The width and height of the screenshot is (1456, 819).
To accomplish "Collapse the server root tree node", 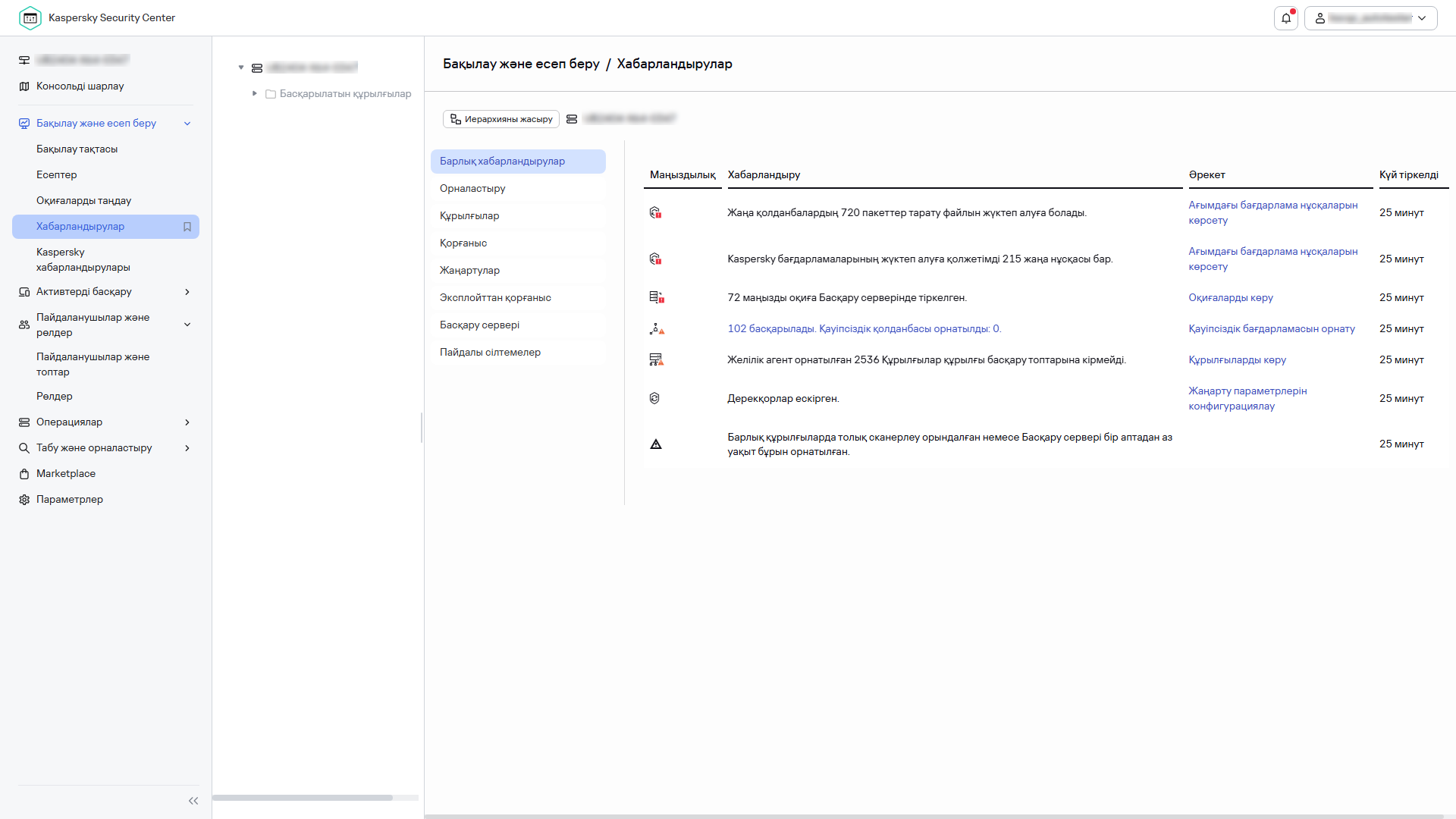I will (x=241, y=67).
